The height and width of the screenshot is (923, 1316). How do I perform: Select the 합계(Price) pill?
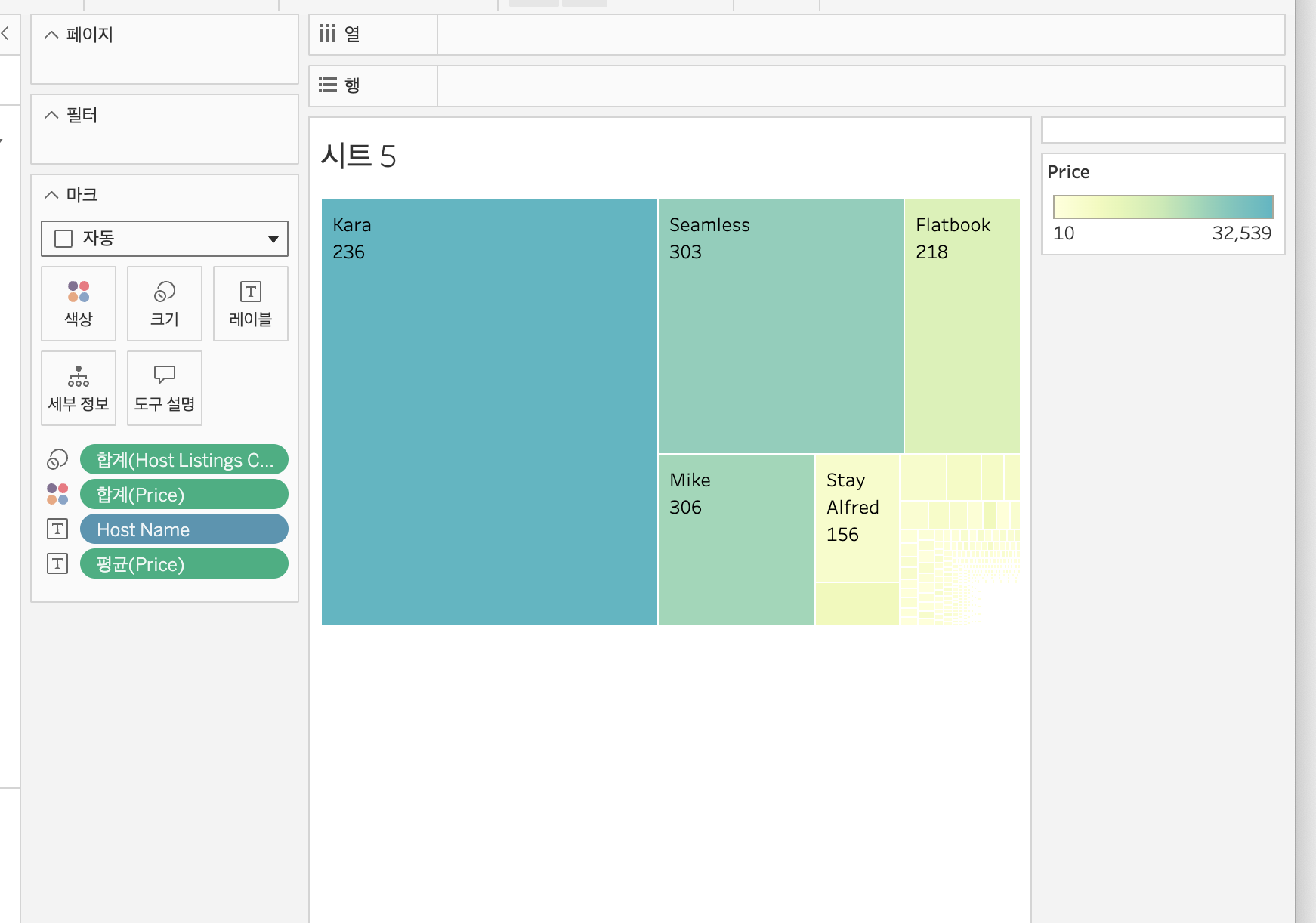[184, 494]
